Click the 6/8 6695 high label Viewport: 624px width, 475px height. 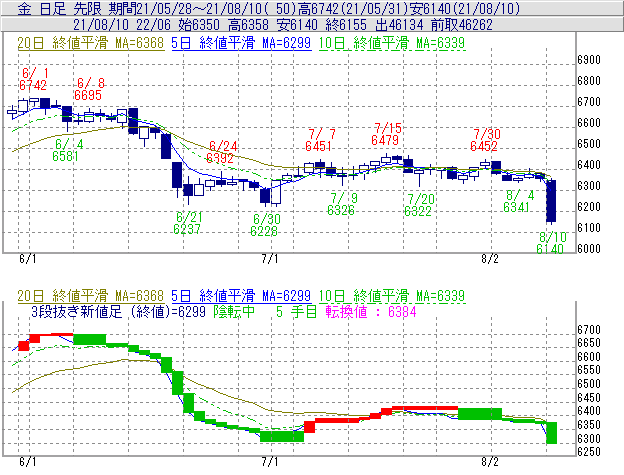pyautogui.click(x=88, y=89)
